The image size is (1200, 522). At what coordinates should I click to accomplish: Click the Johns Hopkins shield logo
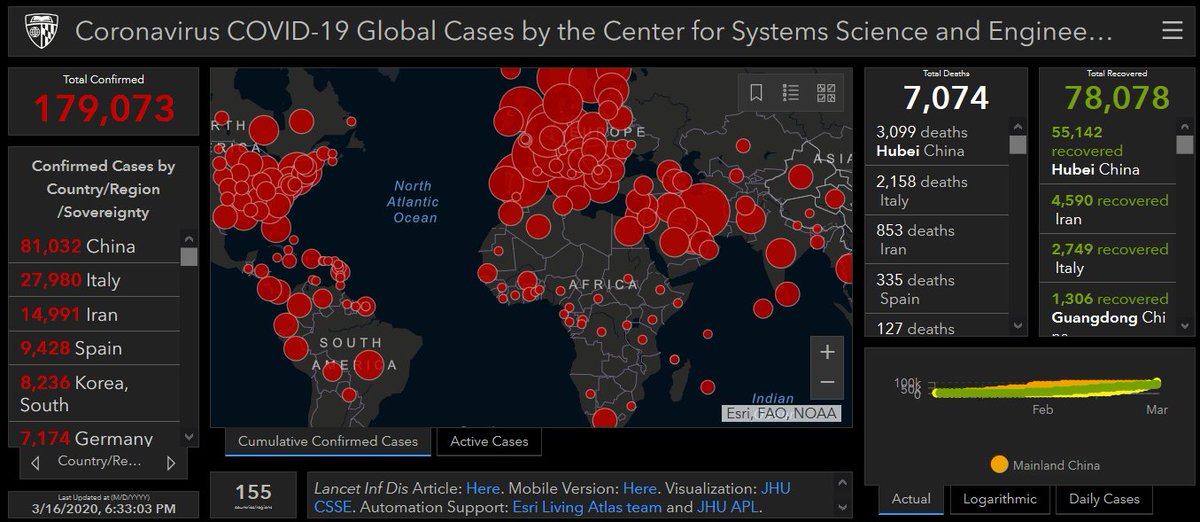(41, 31)
